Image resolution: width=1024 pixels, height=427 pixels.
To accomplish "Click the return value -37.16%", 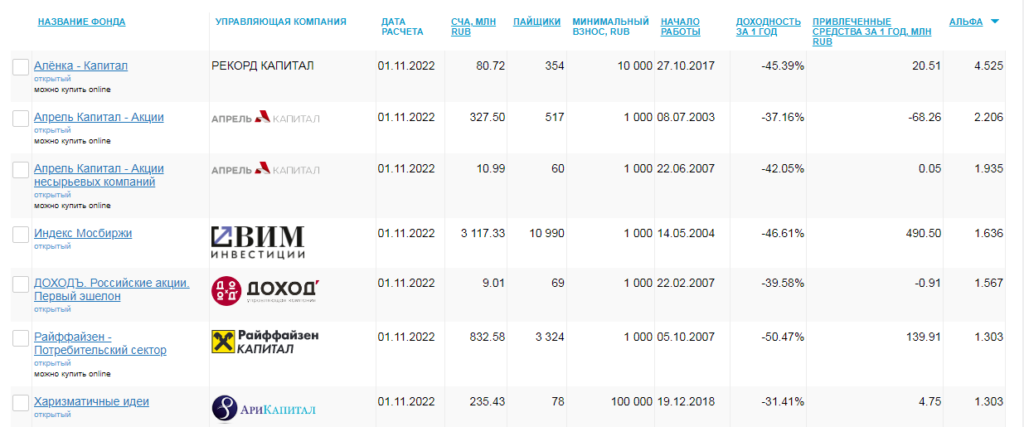I will pyautogui.click(x=783, y=117).
